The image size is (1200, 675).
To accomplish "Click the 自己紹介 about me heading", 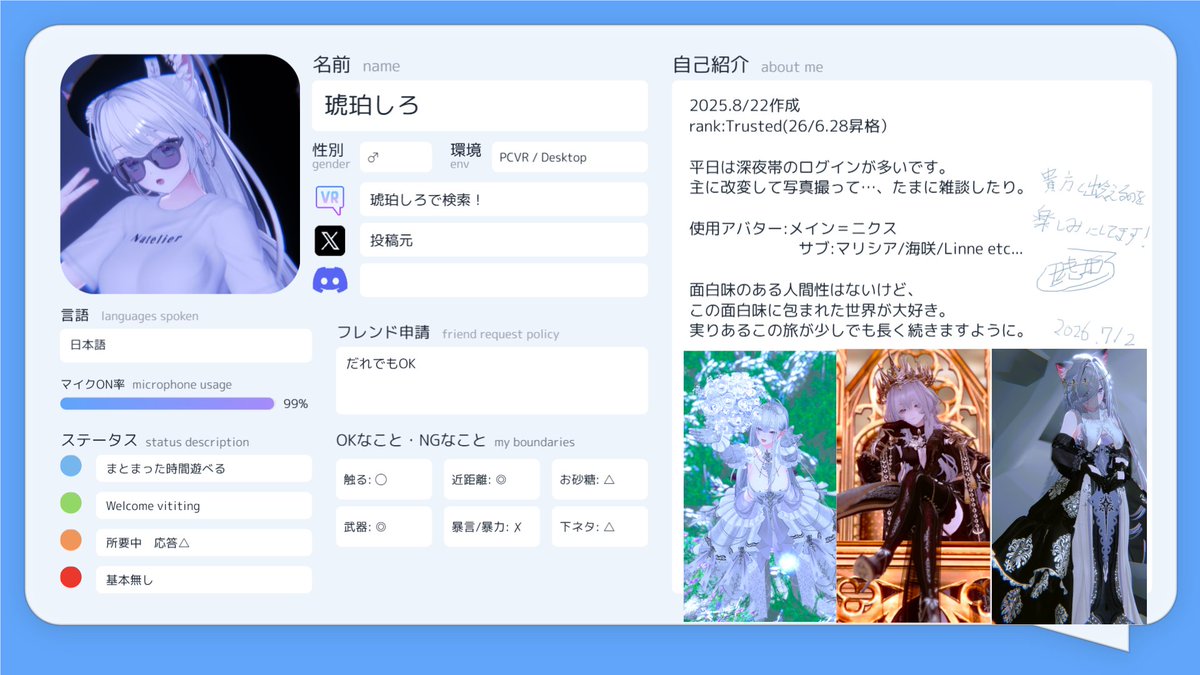I will [x=748, y=66].
